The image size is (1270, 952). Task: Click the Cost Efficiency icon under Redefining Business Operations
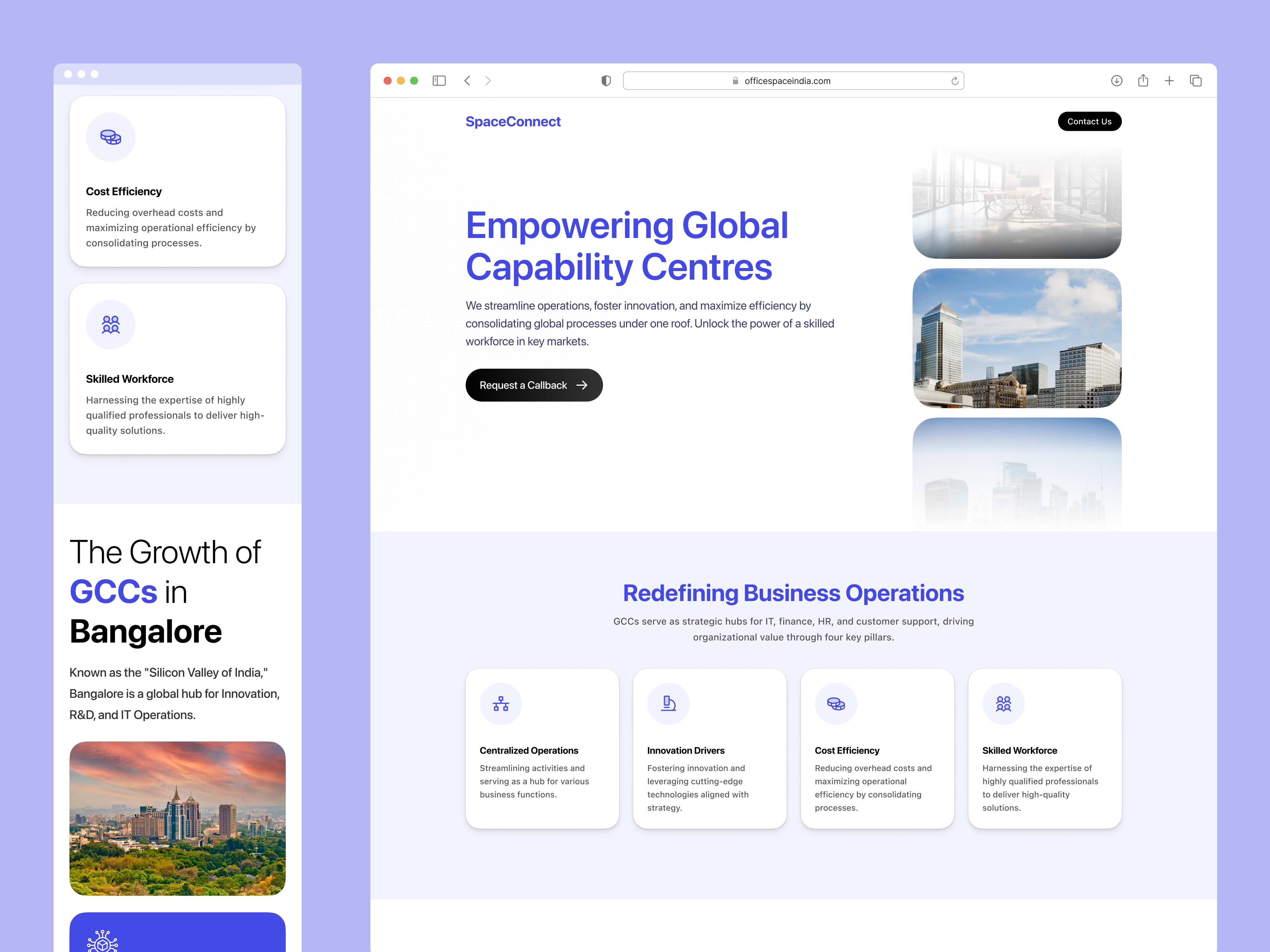click(x=836, y=703)
